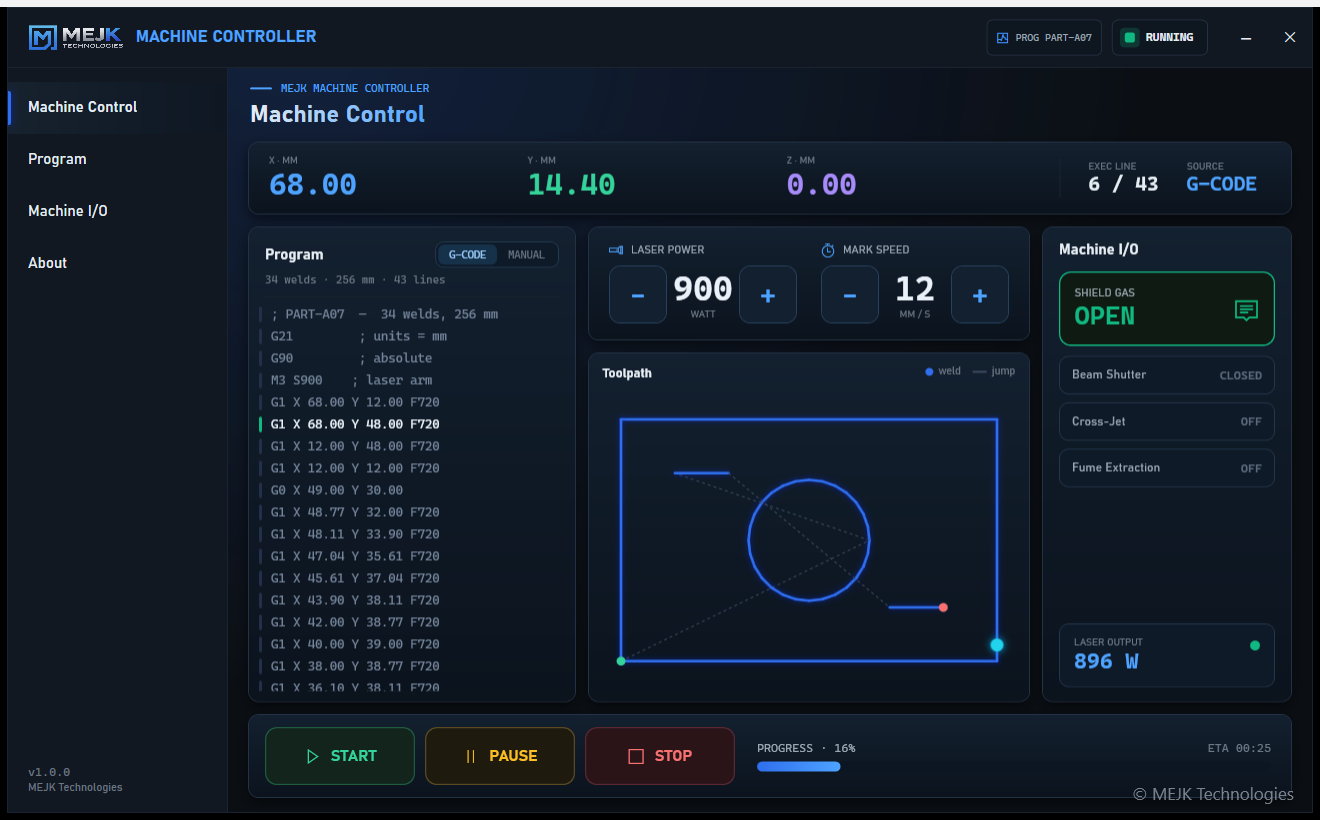
Task: Click the ETA 00:25 readout
Action: coord(1239,748)
